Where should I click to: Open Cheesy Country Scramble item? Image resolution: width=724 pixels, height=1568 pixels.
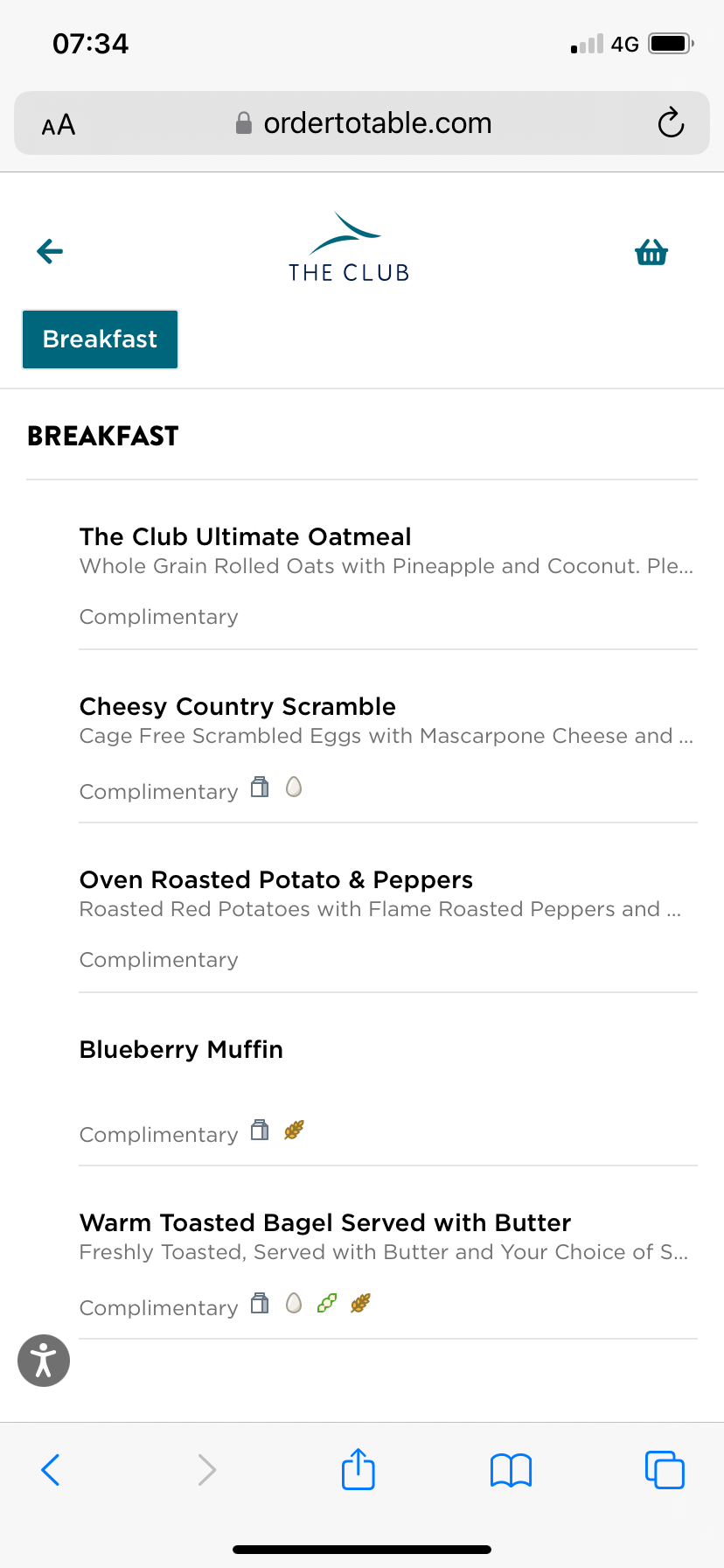pos(238,706)
